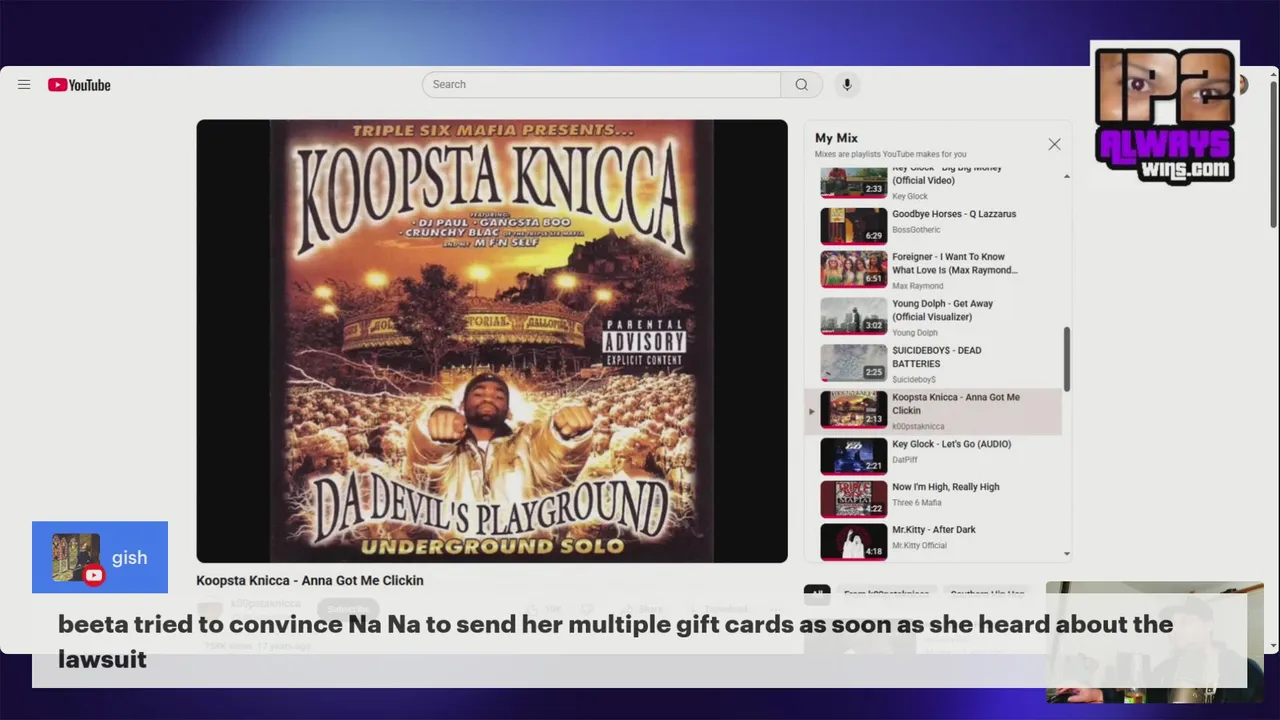Click 'k00pstaknicca' channel name in playlist
Screen dimensions: 1280x720
point(918,427)
